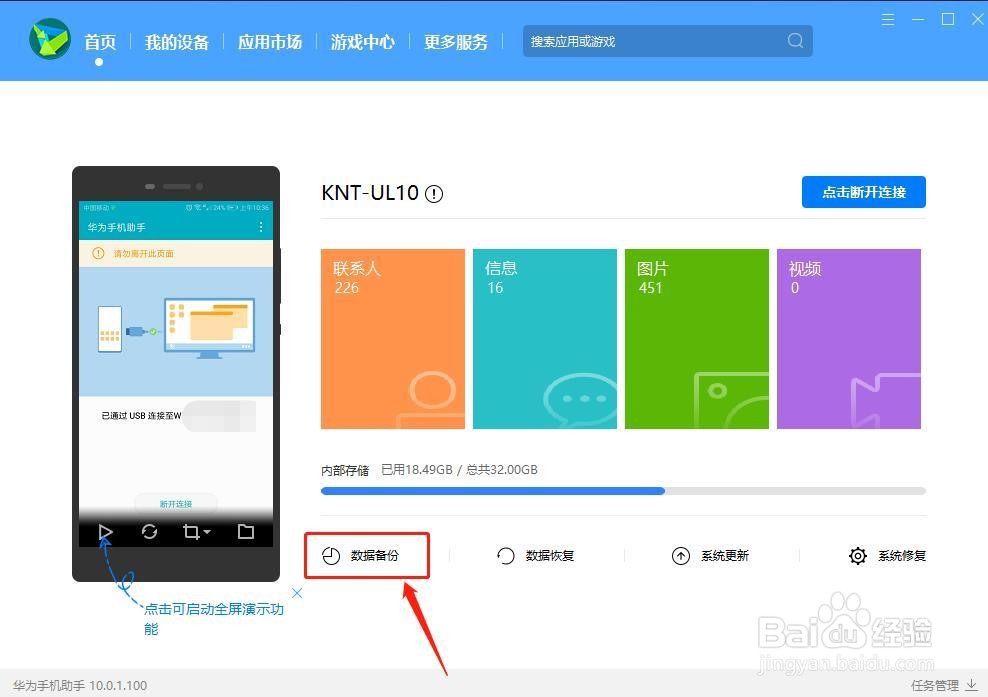Click the HiSuite bird logo
This screenshot has height=697, width=988.
pyautogui.click(x=50, y=39)
